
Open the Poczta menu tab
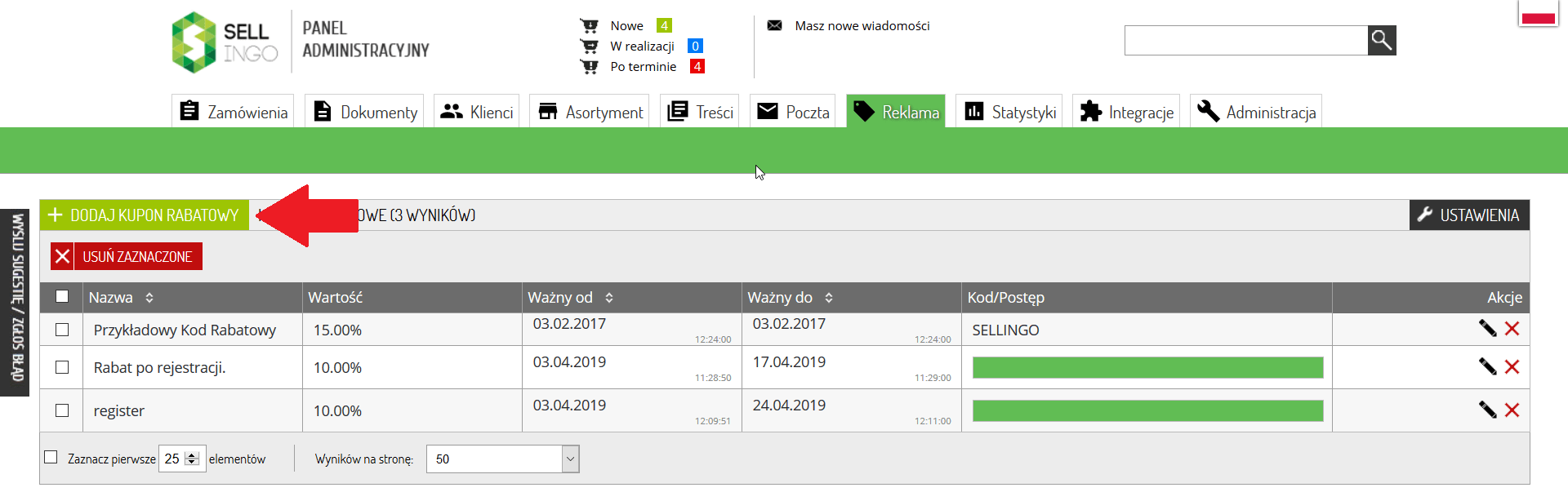[792, 112]
